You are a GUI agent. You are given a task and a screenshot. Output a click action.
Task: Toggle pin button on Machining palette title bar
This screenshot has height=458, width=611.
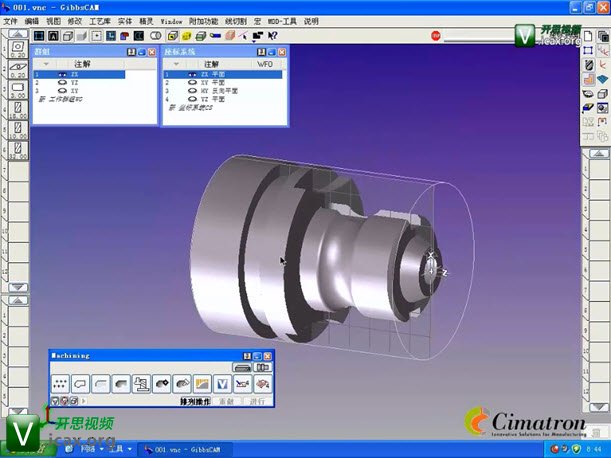coord(247,356)
